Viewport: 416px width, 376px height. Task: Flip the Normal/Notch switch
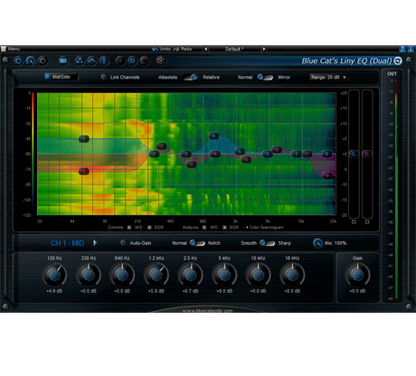click(x=197, y=243)
